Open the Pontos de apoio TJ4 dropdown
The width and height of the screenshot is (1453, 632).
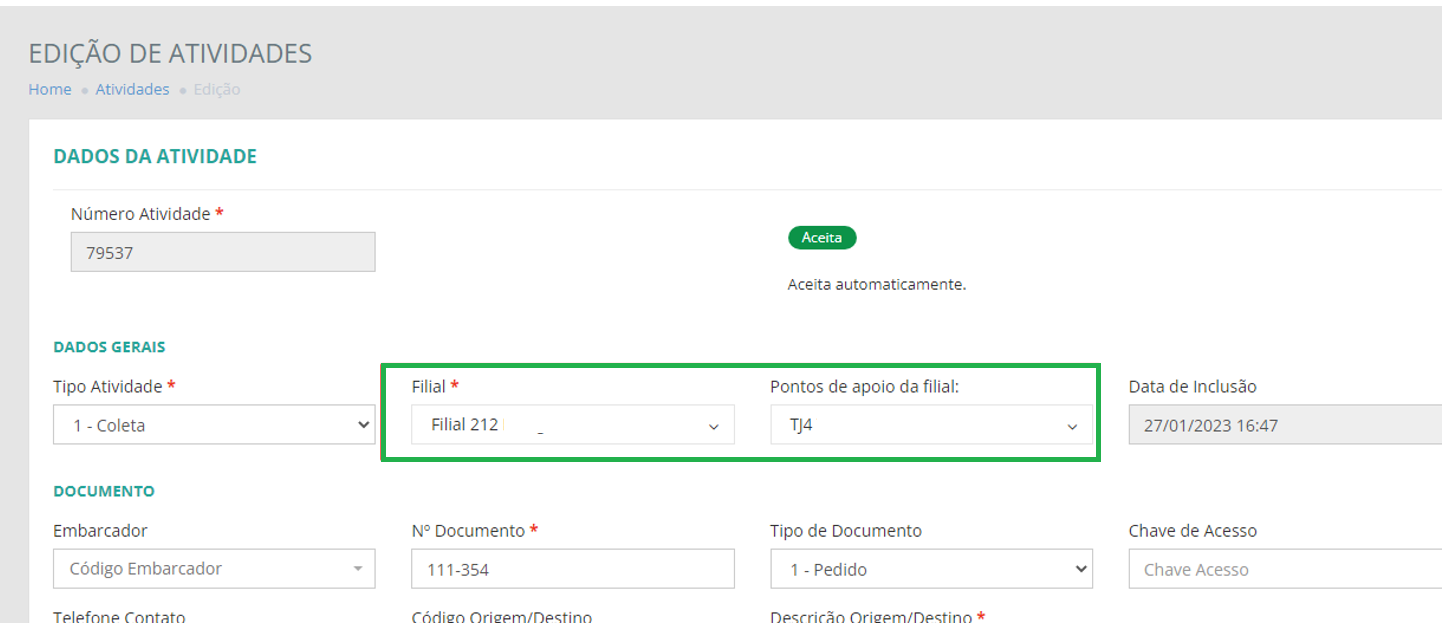point(931,425)
